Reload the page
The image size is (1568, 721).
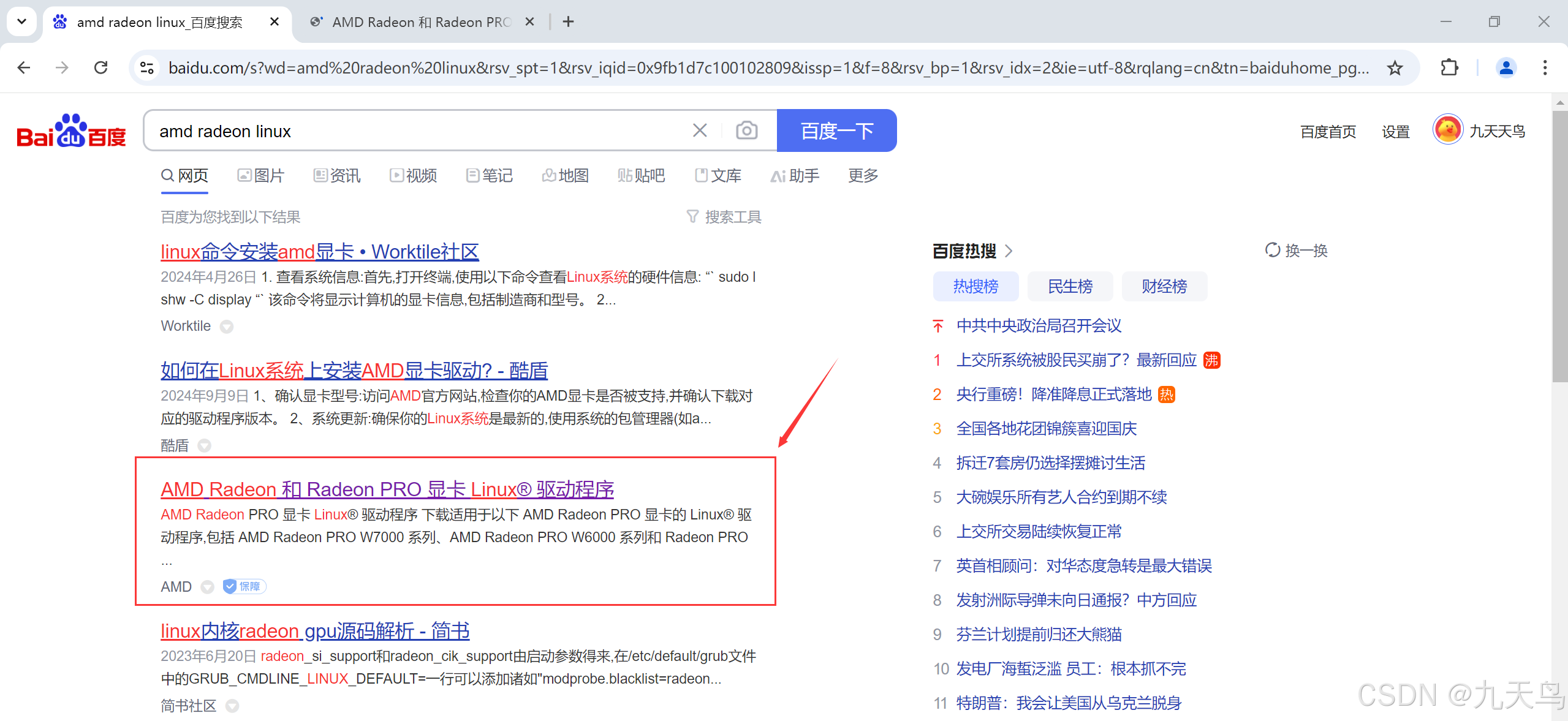101,67
